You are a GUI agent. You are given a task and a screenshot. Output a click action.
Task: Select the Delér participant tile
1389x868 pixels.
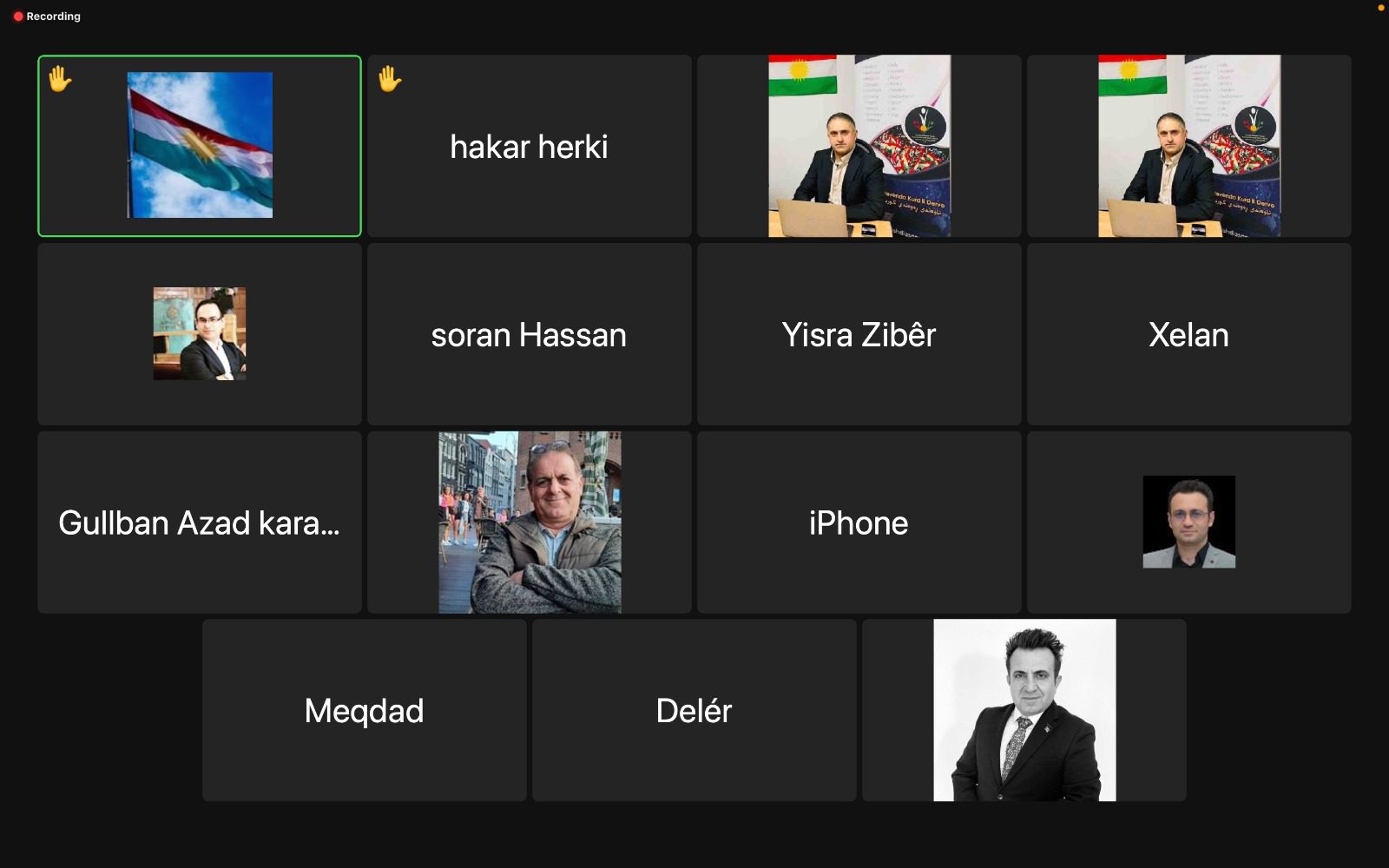click(x=694, y=710)
